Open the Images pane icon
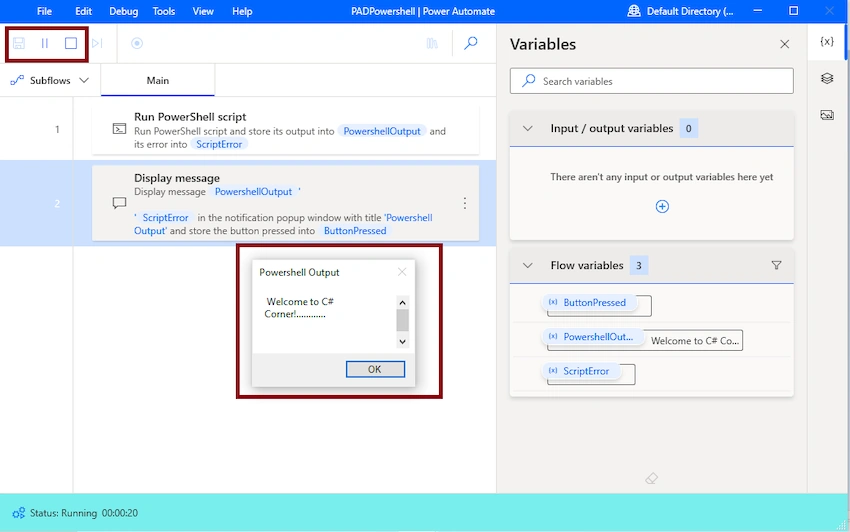The width and height of the screenshot is (850, 532). [x=827, y=115]
